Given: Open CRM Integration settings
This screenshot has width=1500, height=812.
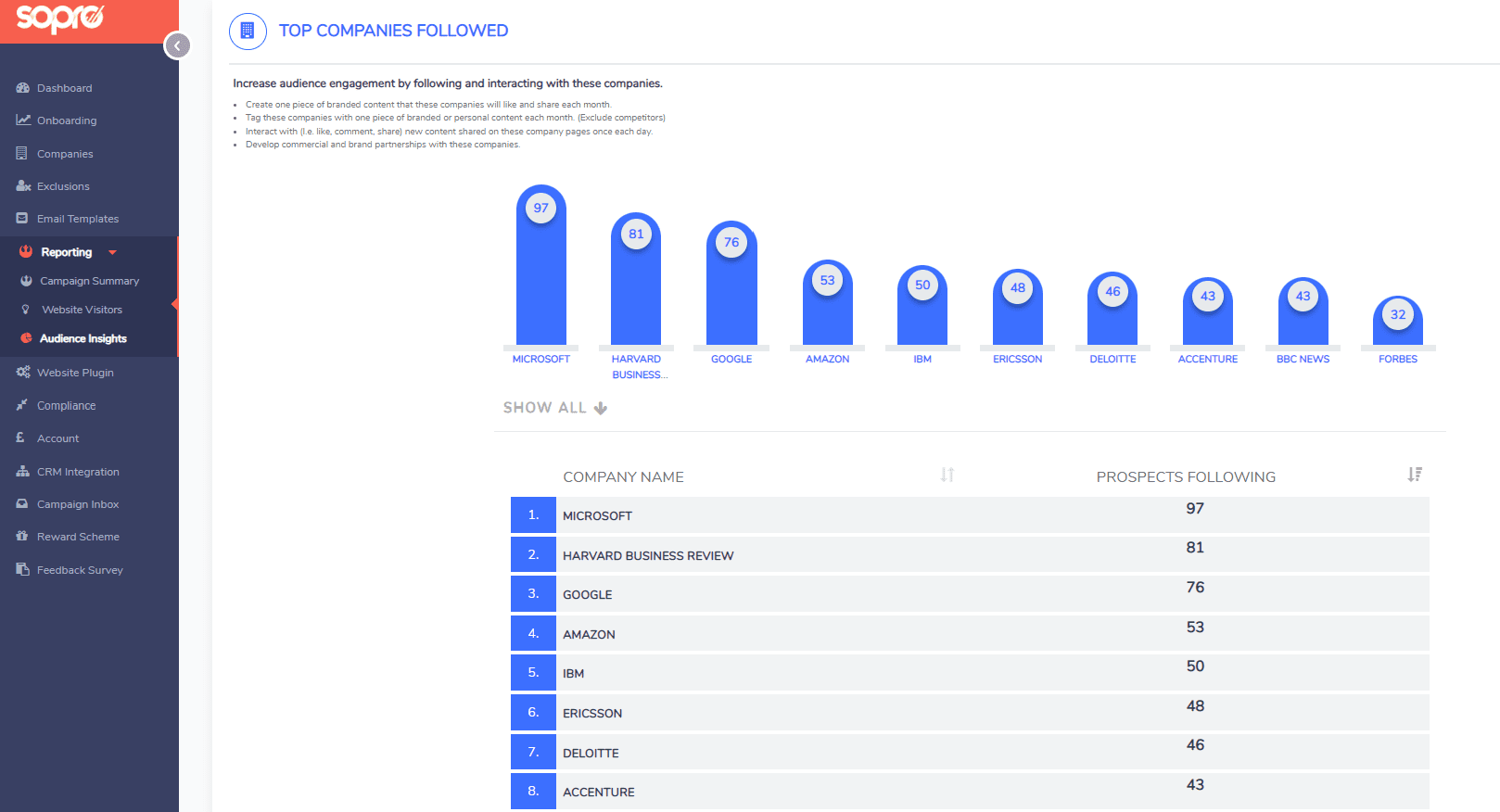Looking at the screenshot, I should coord(78,472).
